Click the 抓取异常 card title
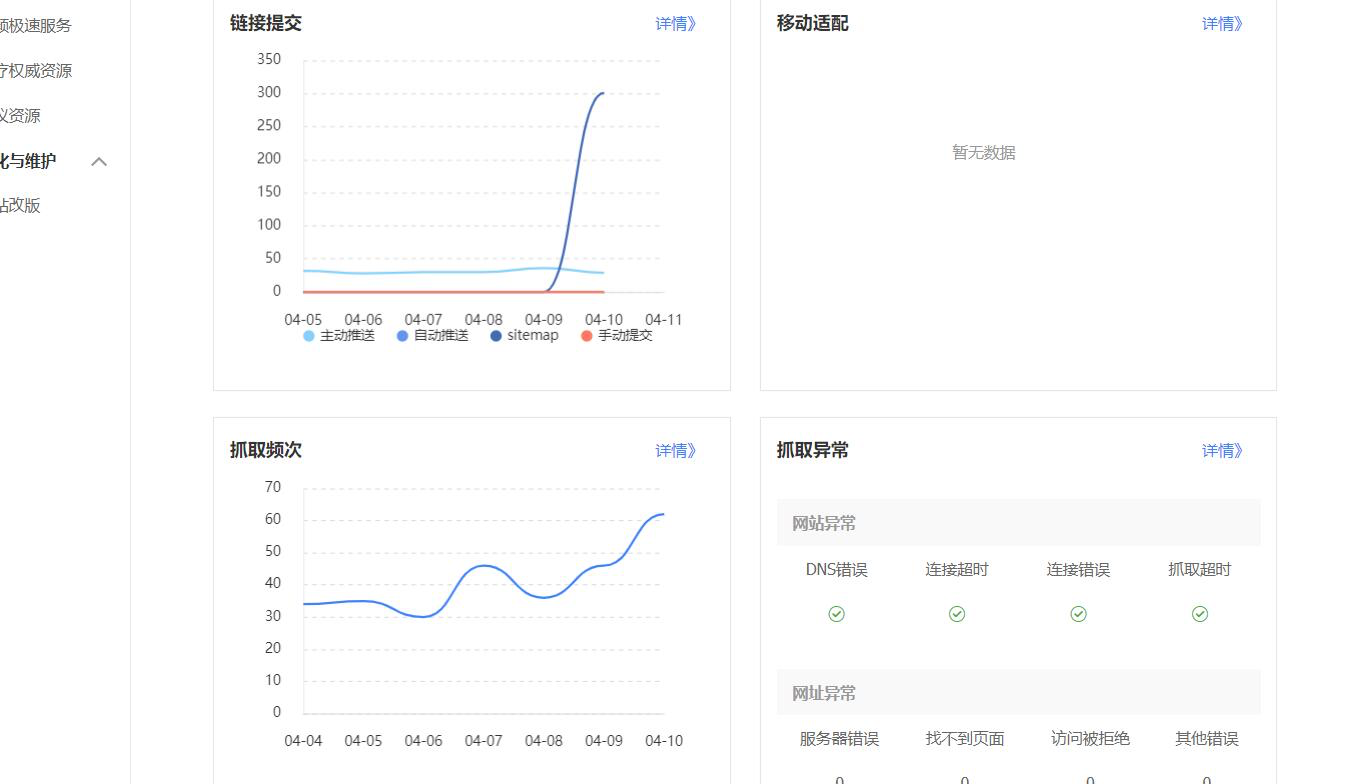 (x=813, y=450)
